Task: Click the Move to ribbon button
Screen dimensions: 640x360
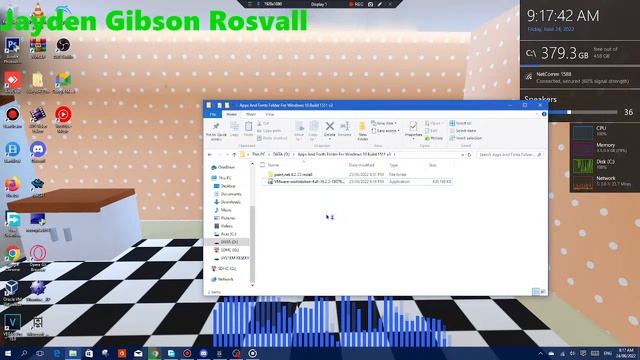Action: 299,131
